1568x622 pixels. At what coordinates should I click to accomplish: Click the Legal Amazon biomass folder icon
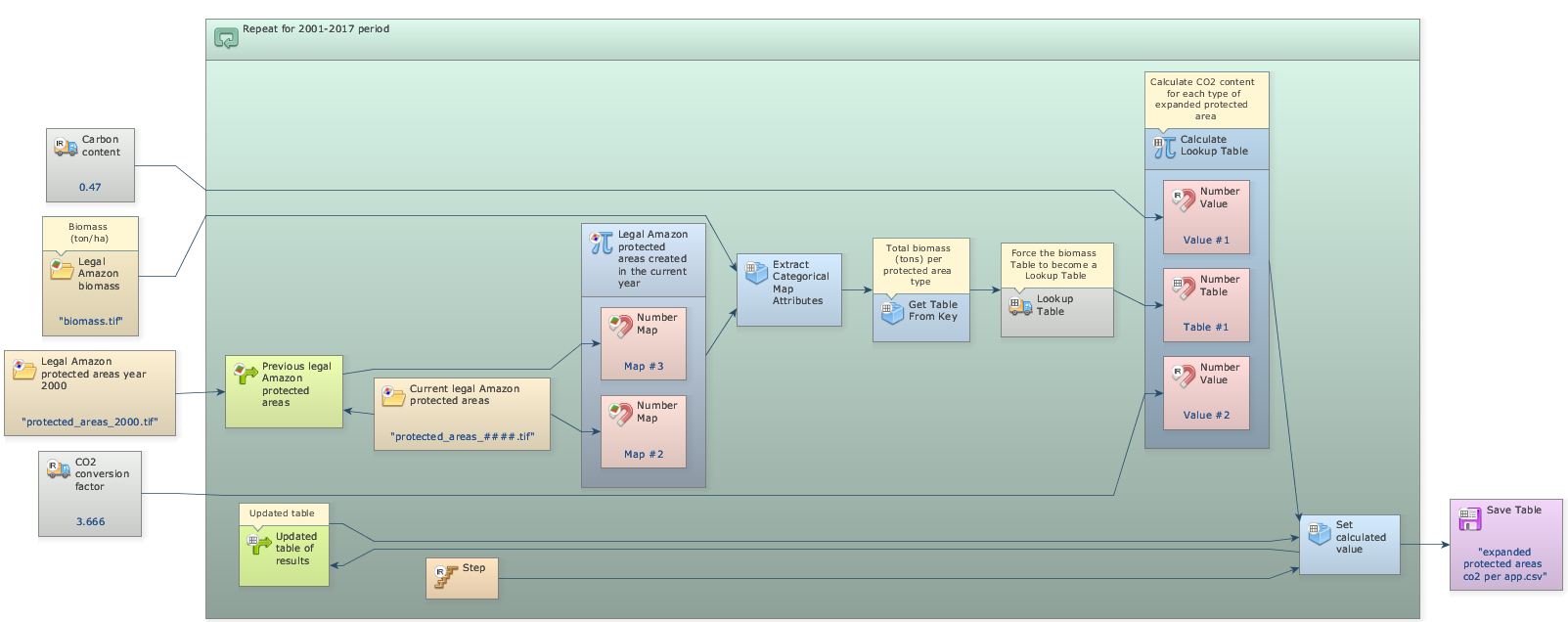coord(62,269)
